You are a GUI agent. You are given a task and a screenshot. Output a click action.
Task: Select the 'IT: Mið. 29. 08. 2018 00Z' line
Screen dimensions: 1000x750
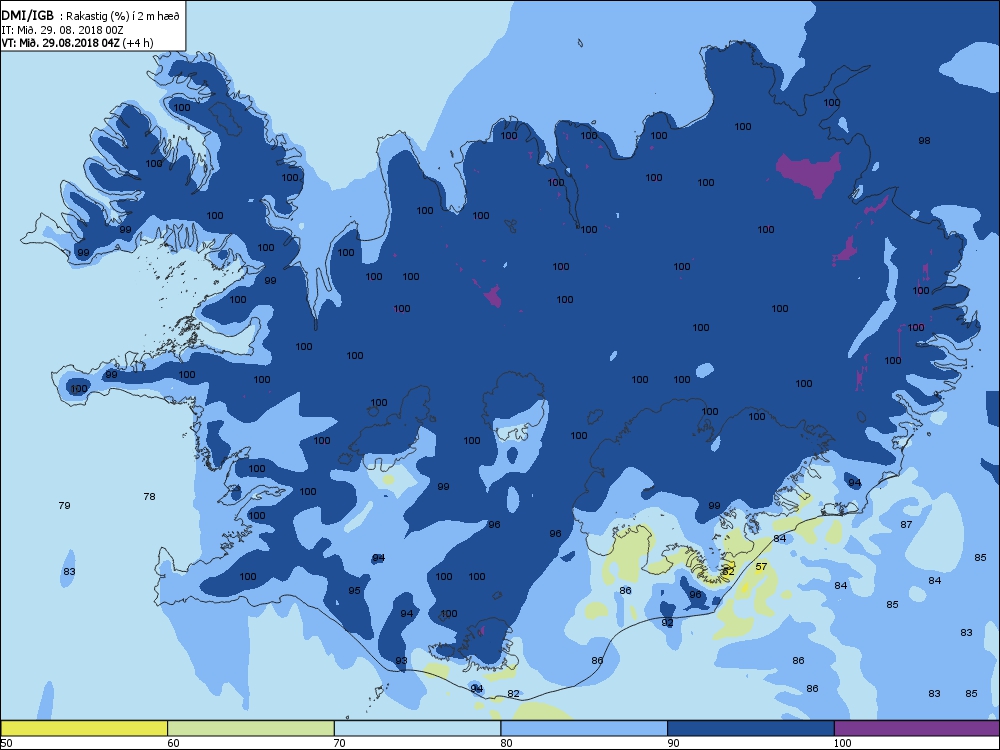point(62,30)
